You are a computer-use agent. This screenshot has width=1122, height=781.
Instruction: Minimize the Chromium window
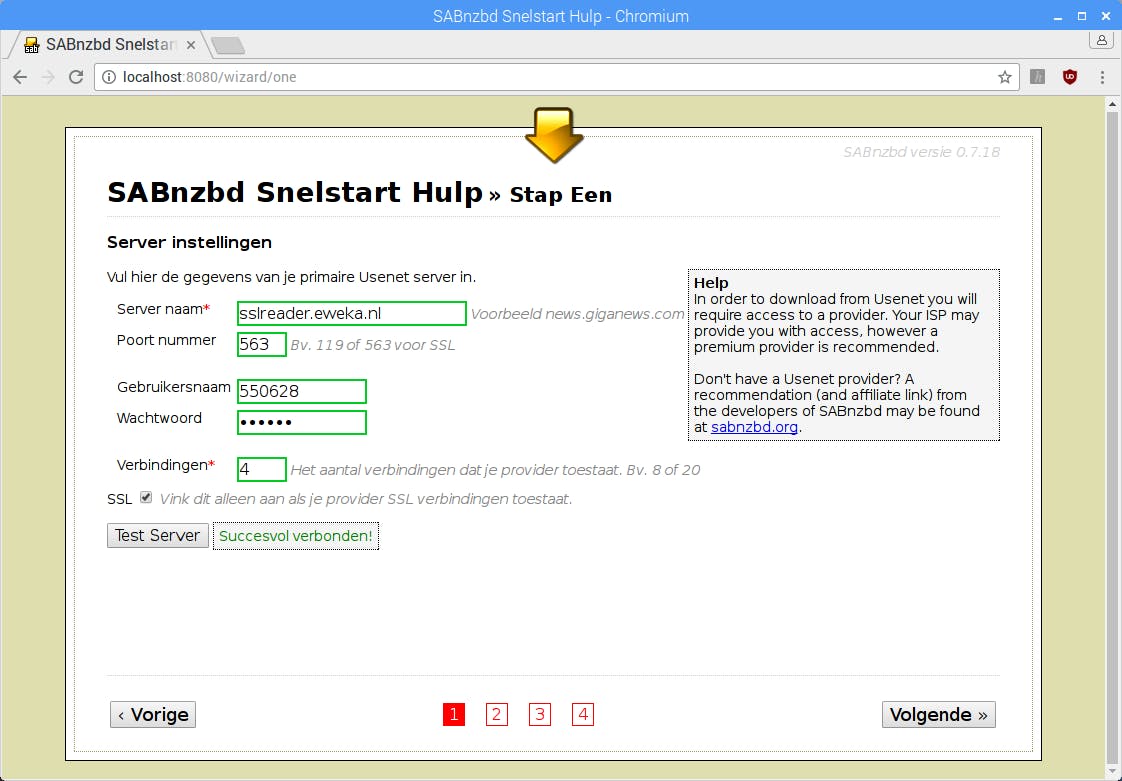pos(1058,16)
